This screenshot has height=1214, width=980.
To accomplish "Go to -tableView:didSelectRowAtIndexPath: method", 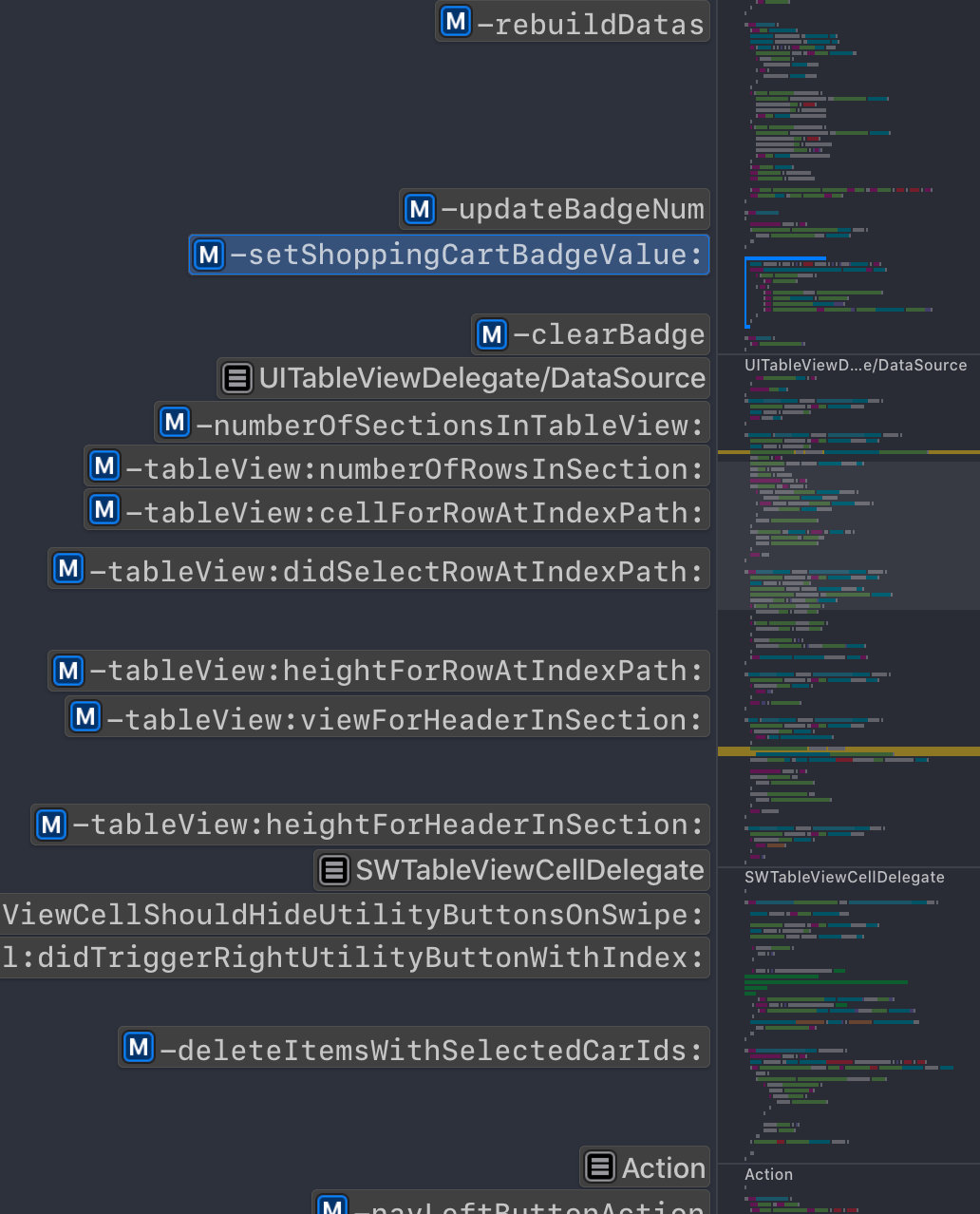I will 379,569.
